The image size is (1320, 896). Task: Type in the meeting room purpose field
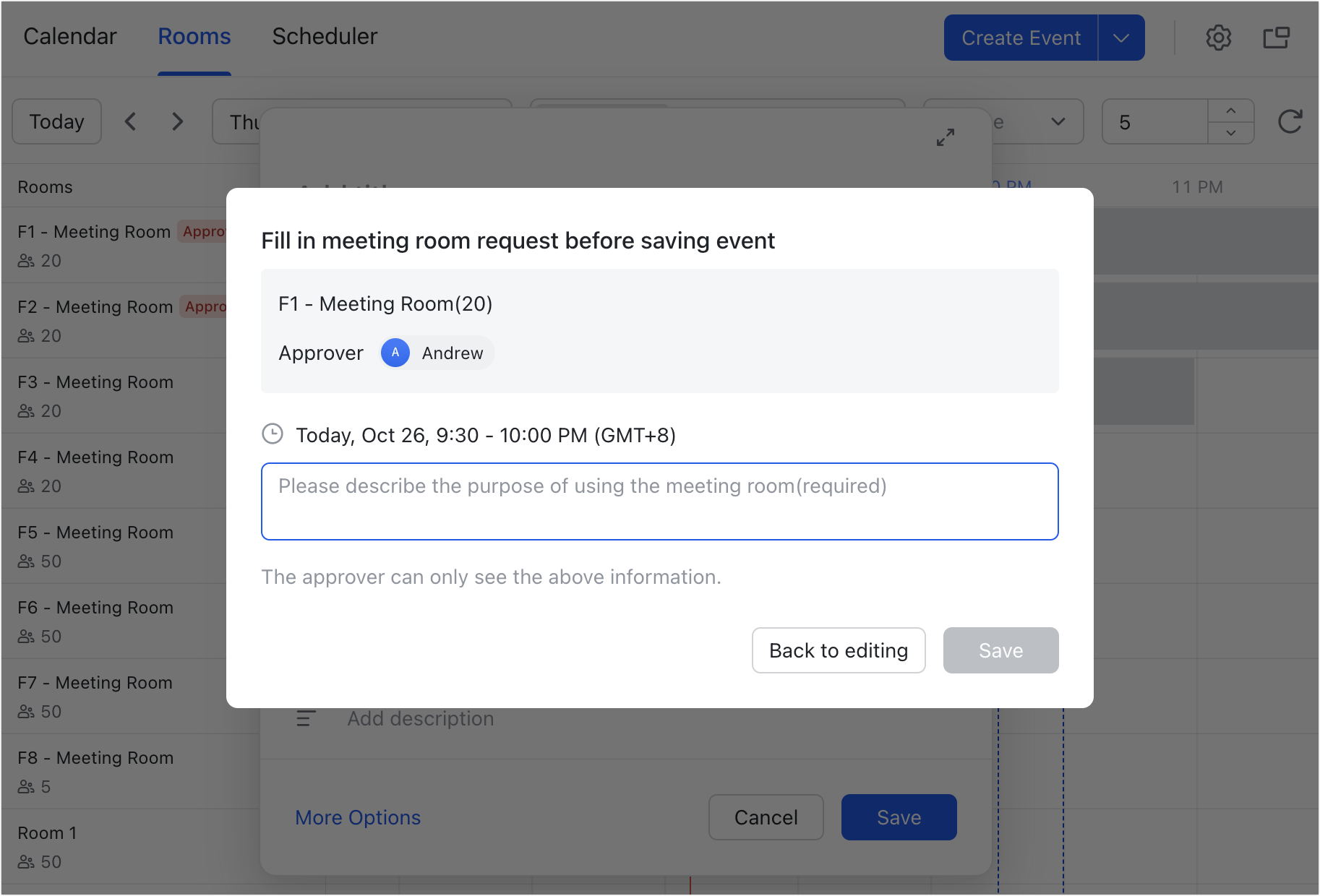pyautogui.click(x=659, y=501)
